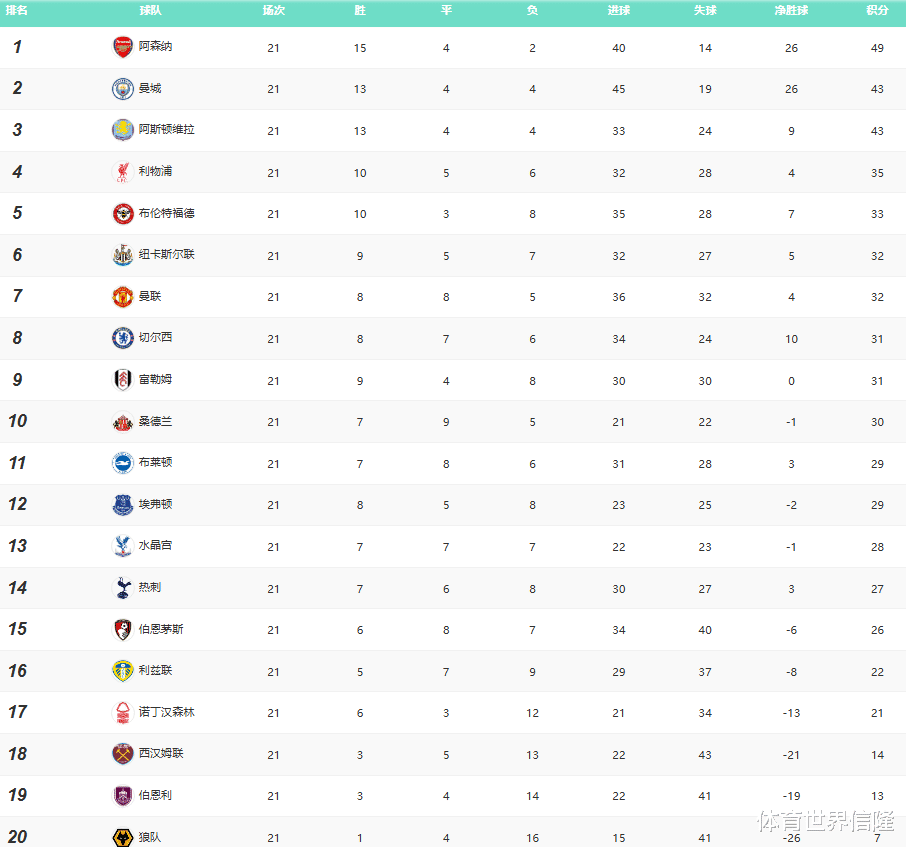Click the Newcastle United crest icon
This screenshot has width=906, height=847.
[x=122, y=255]
